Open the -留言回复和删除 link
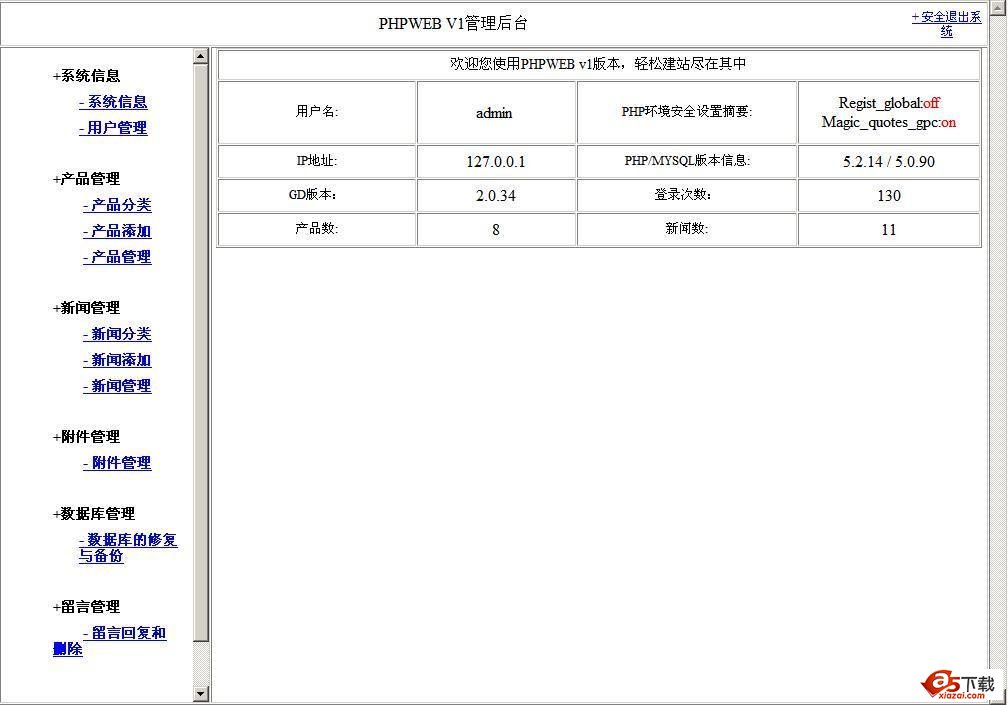 tap(109, 641)
